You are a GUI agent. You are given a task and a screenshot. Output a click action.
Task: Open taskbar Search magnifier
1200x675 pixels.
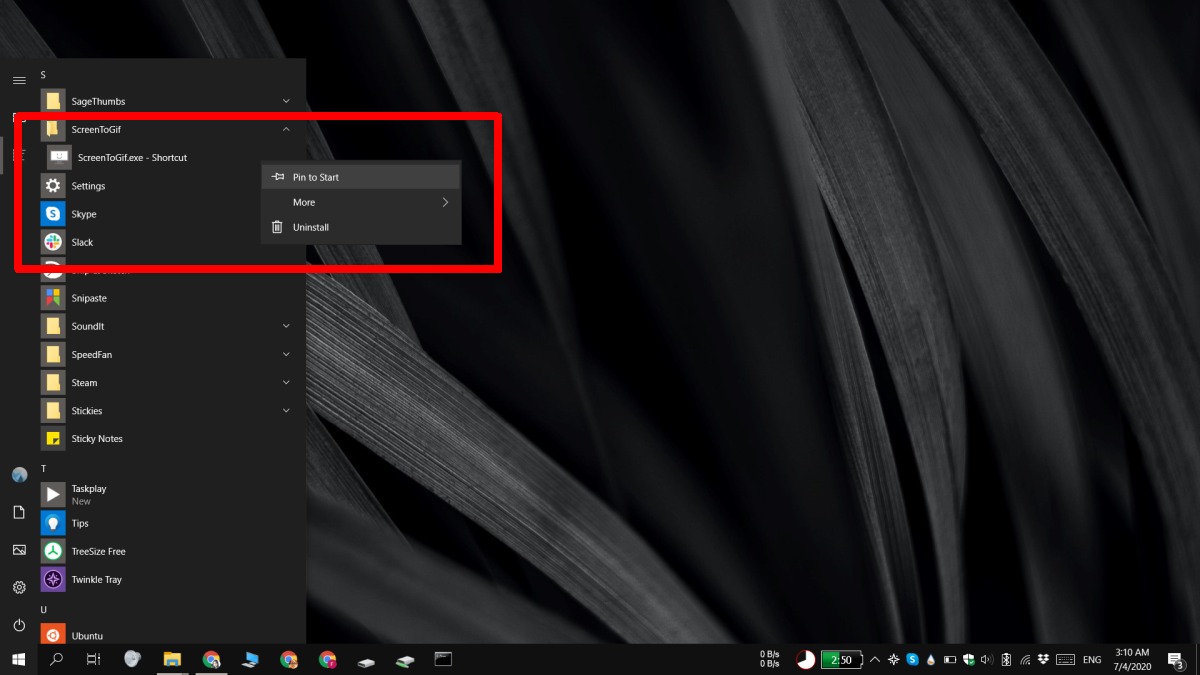click(57, 659)
